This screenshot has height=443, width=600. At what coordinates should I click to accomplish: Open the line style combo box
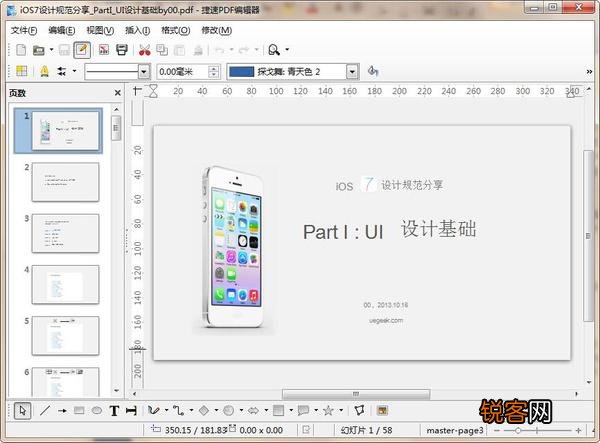pos(117,72)
